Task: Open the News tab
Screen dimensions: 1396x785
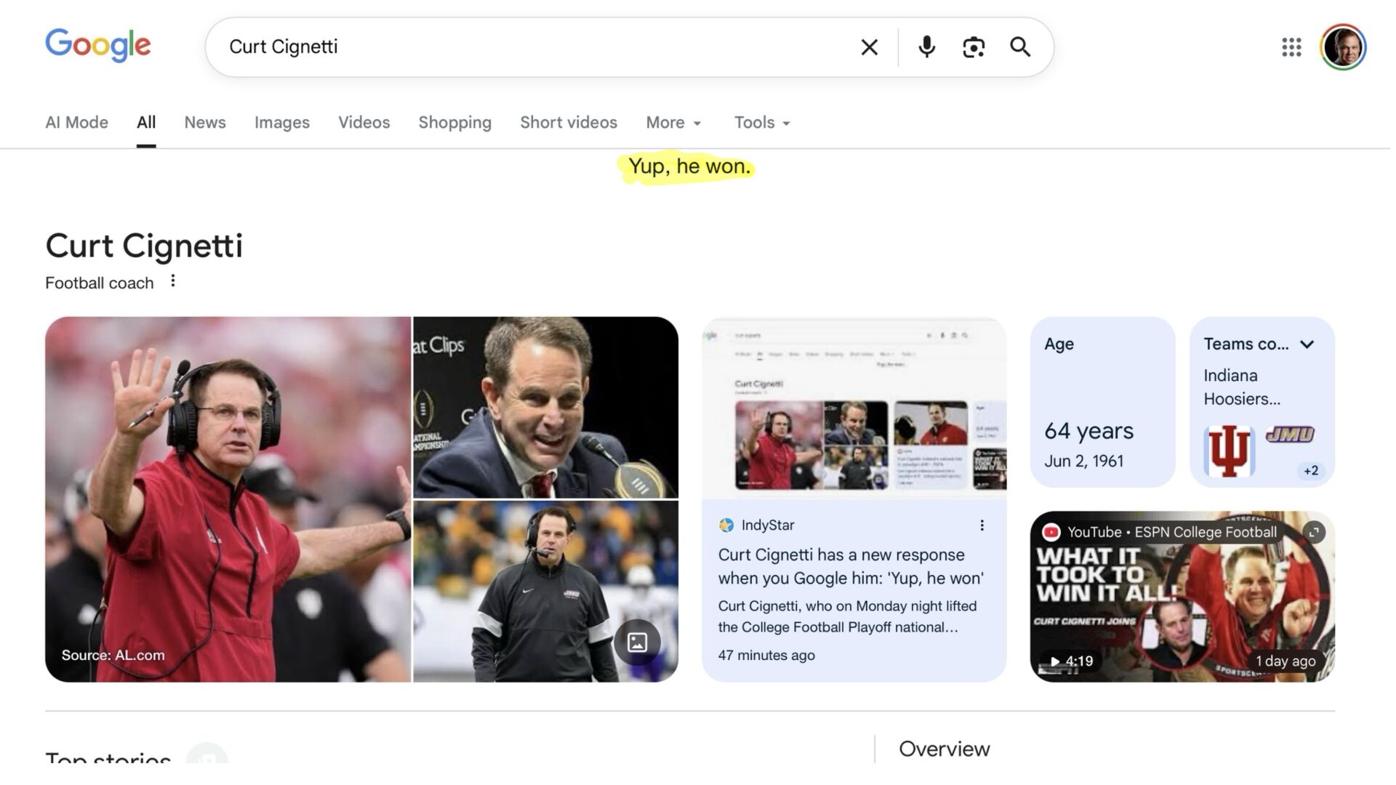Action: coord(205,122)
